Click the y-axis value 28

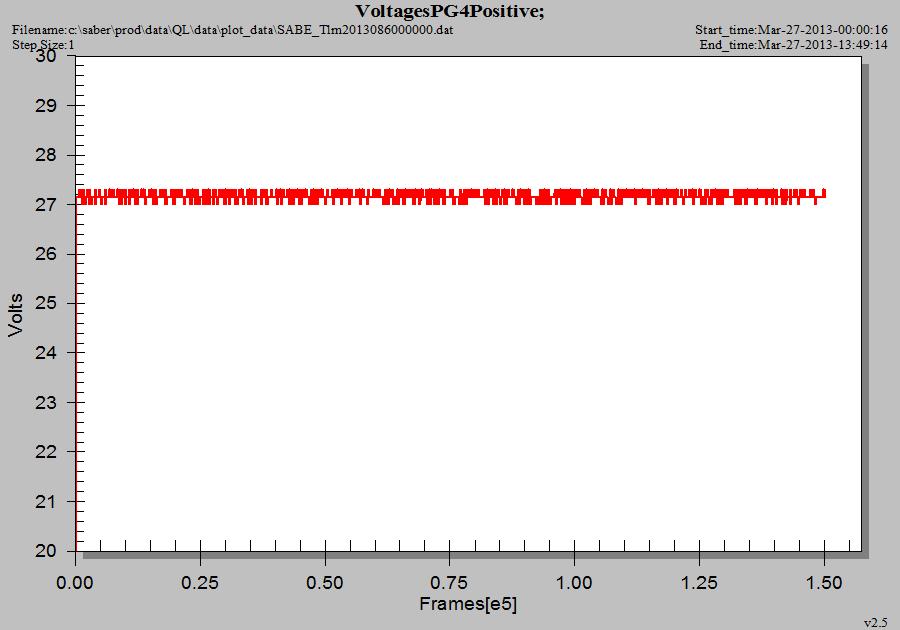pyautogui.click(x=46, y=155)
